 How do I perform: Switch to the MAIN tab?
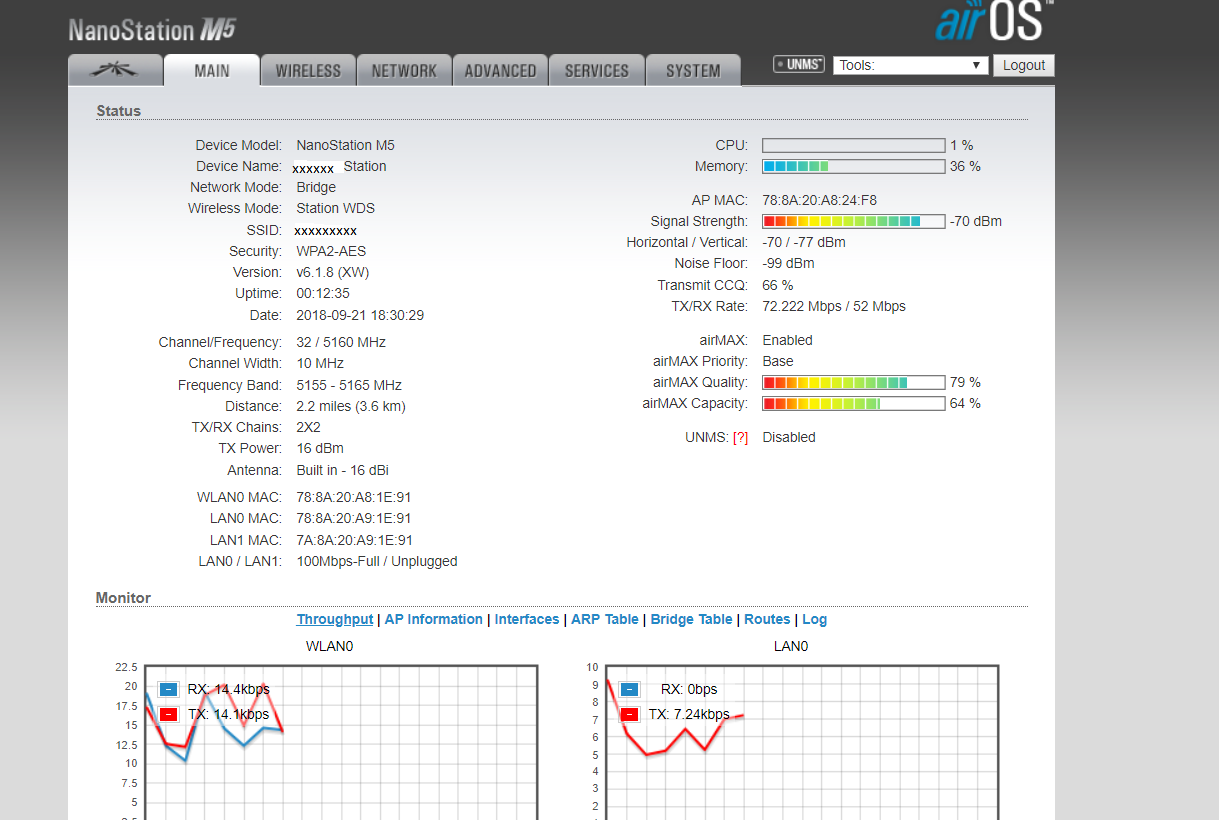pyautogui.click(x=211, y=70)
